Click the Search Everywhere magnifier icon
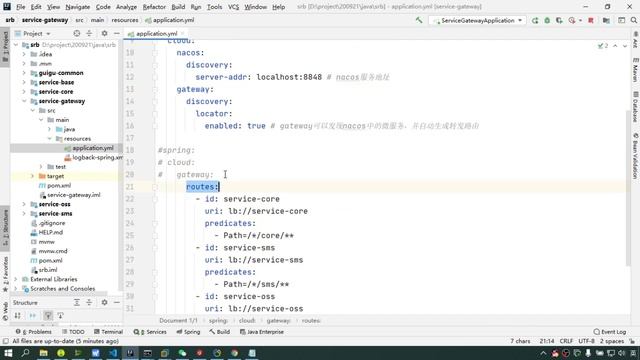Image resolution: width=640 pixels, height=360 pixels. click(x=633, y=20)
